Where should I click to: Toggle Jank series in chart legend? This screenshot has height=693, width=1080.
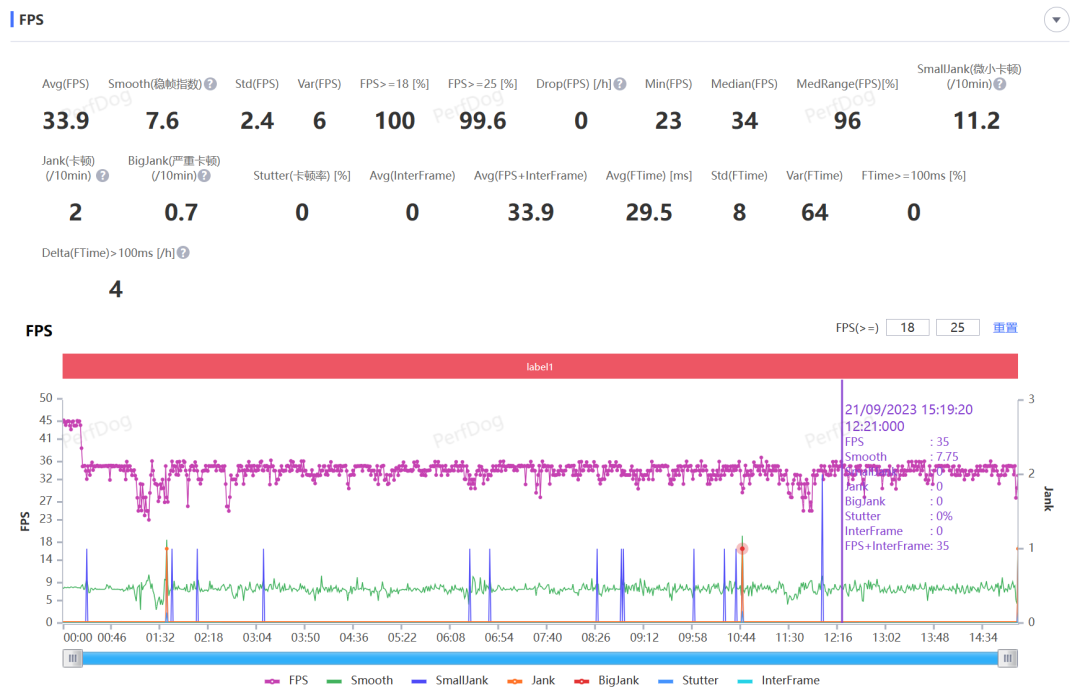(533, 680)
